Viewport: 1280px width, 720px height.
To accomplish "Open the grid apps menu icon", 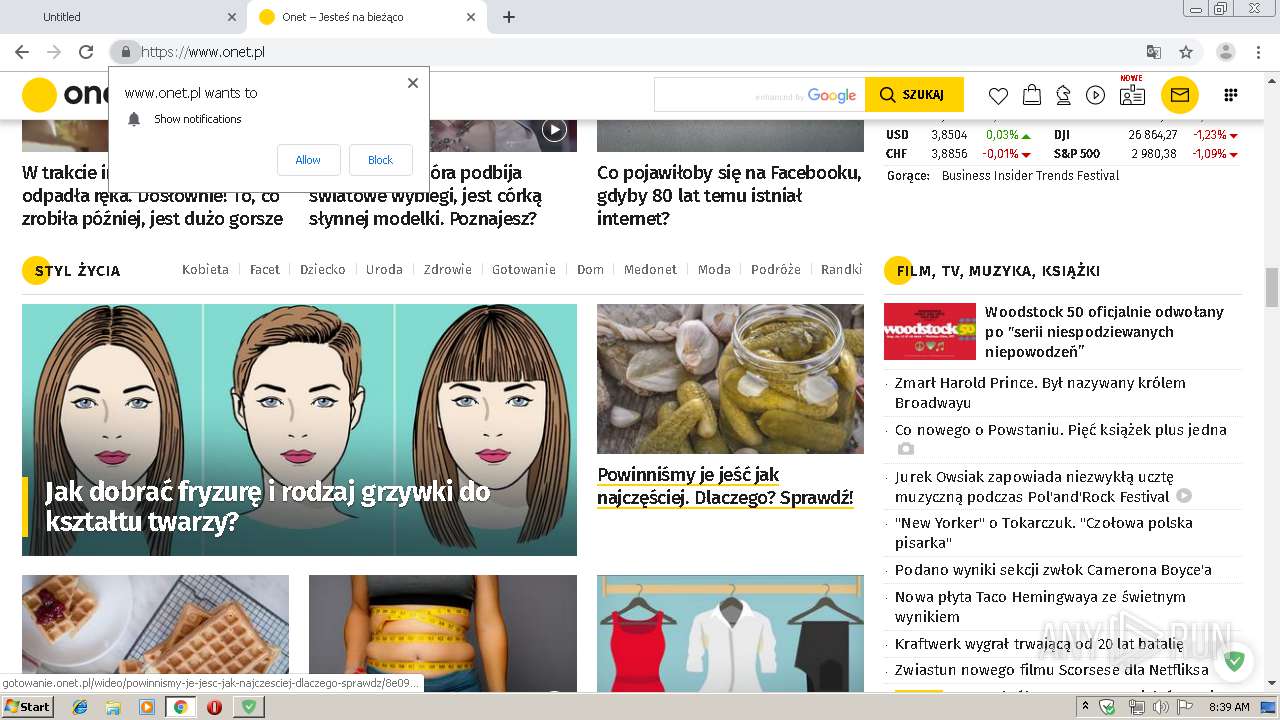I will pyautogui.click(x=1231, y=95).
